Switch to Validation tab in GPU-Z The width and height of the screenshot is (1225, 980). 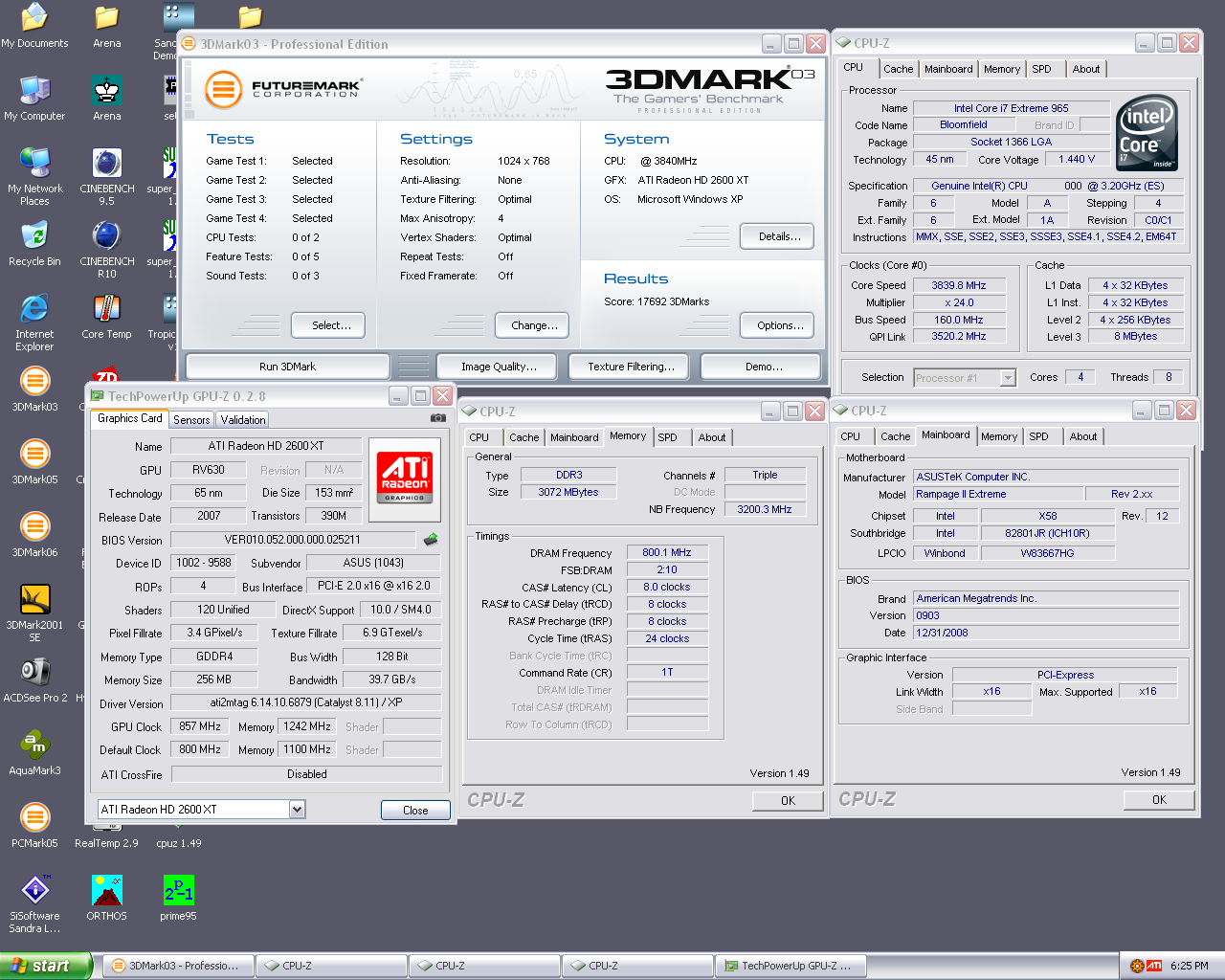[x=243, y=420]
